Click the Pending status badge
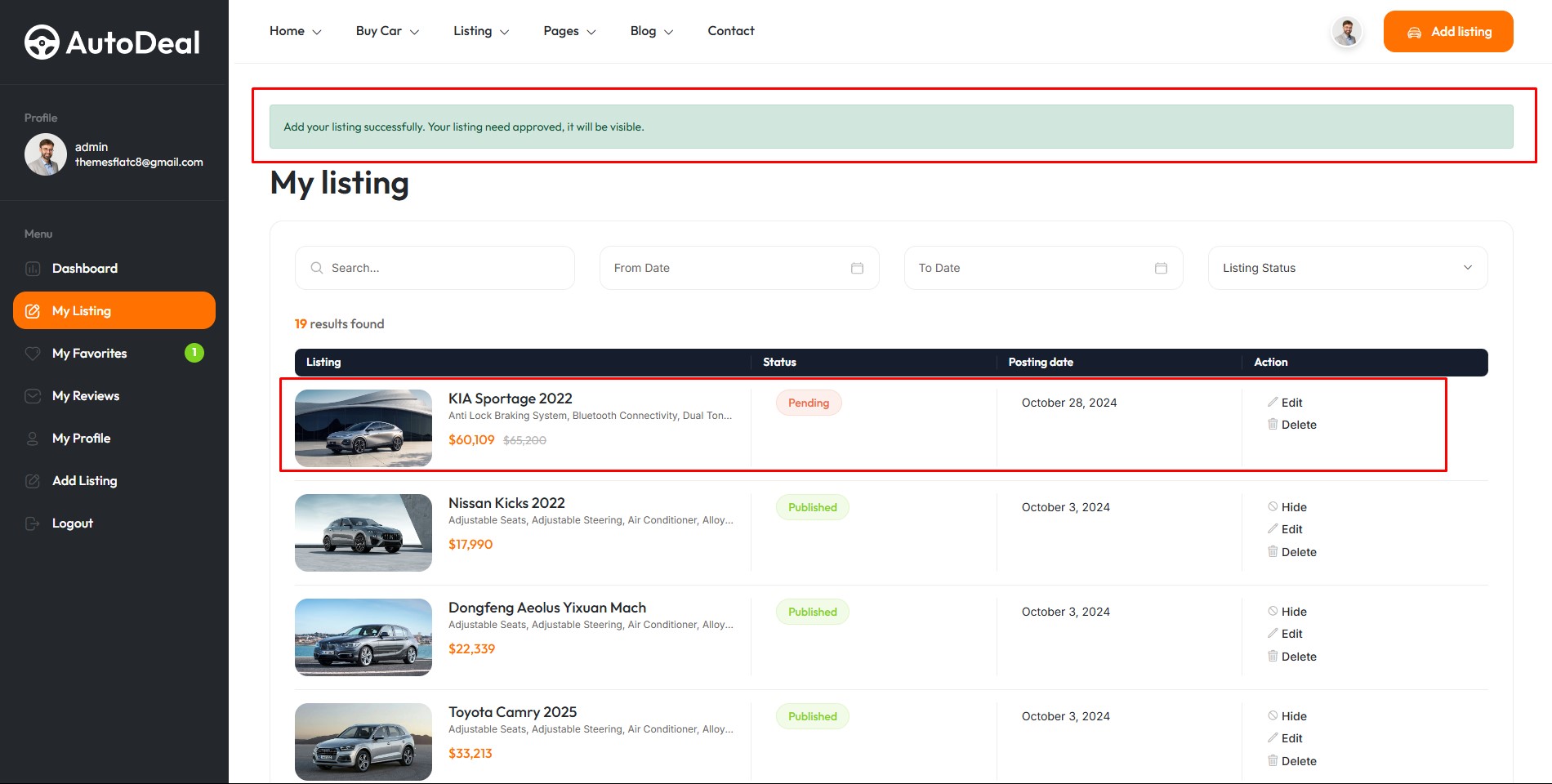This screenshot has width=1552, height=784. tap(809, 403)
